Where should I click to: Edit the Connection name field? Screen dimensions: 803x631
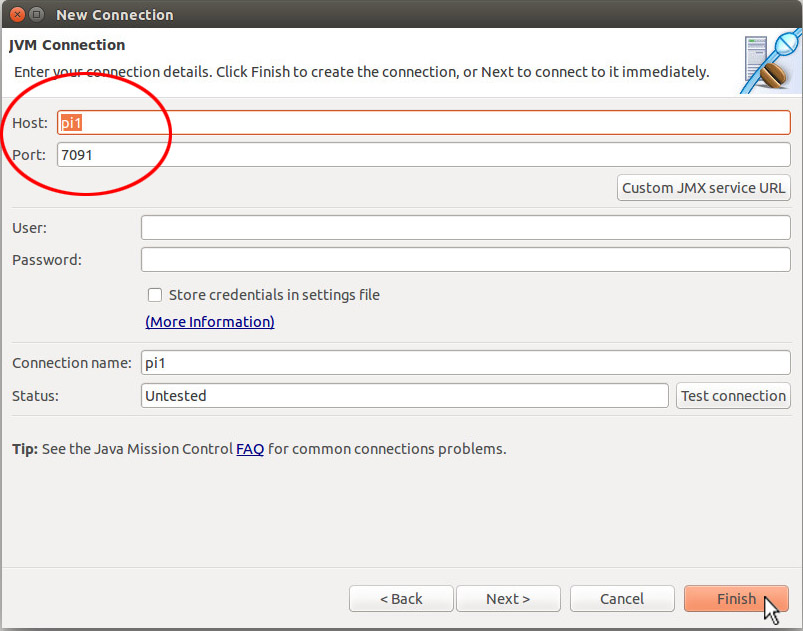[466, 363]
